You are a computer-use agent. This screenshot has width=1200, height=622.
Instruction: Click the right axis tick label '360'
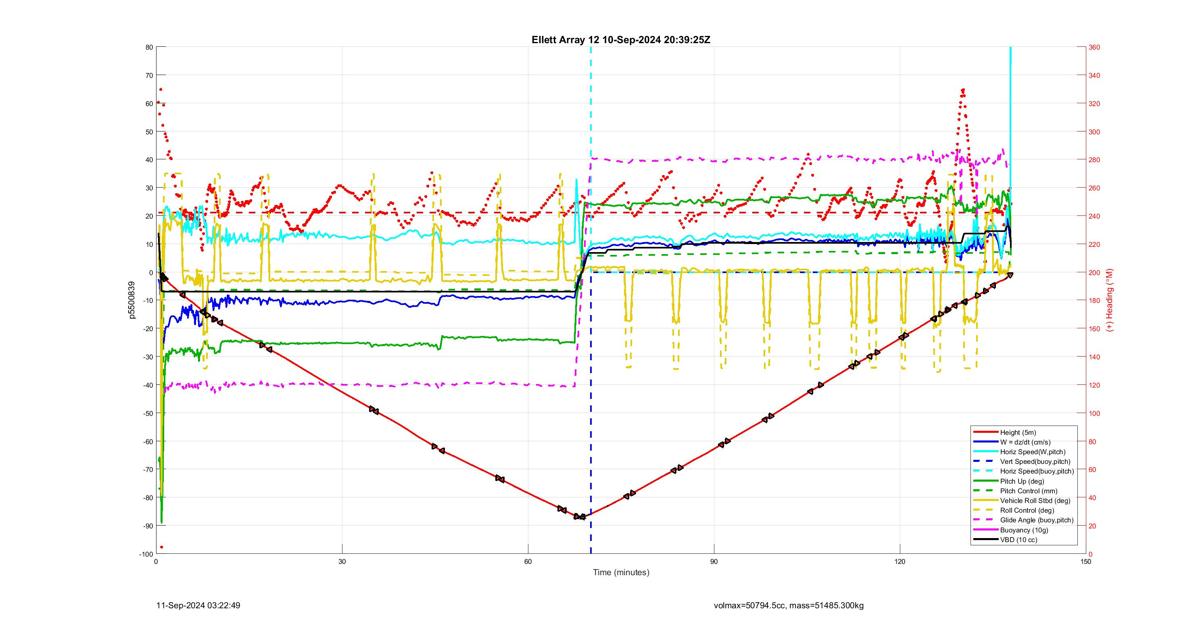[1095, 47]
